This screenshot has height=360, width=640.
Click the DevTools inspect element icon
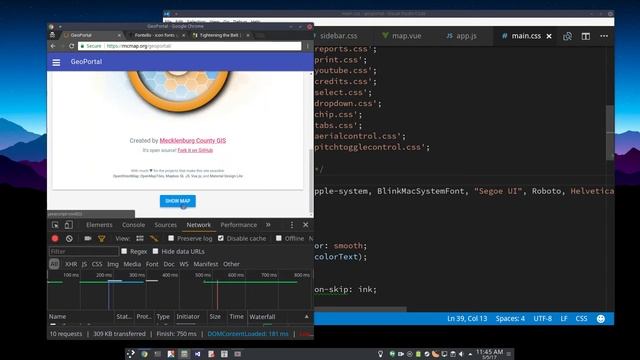click(x=55, y=225)
